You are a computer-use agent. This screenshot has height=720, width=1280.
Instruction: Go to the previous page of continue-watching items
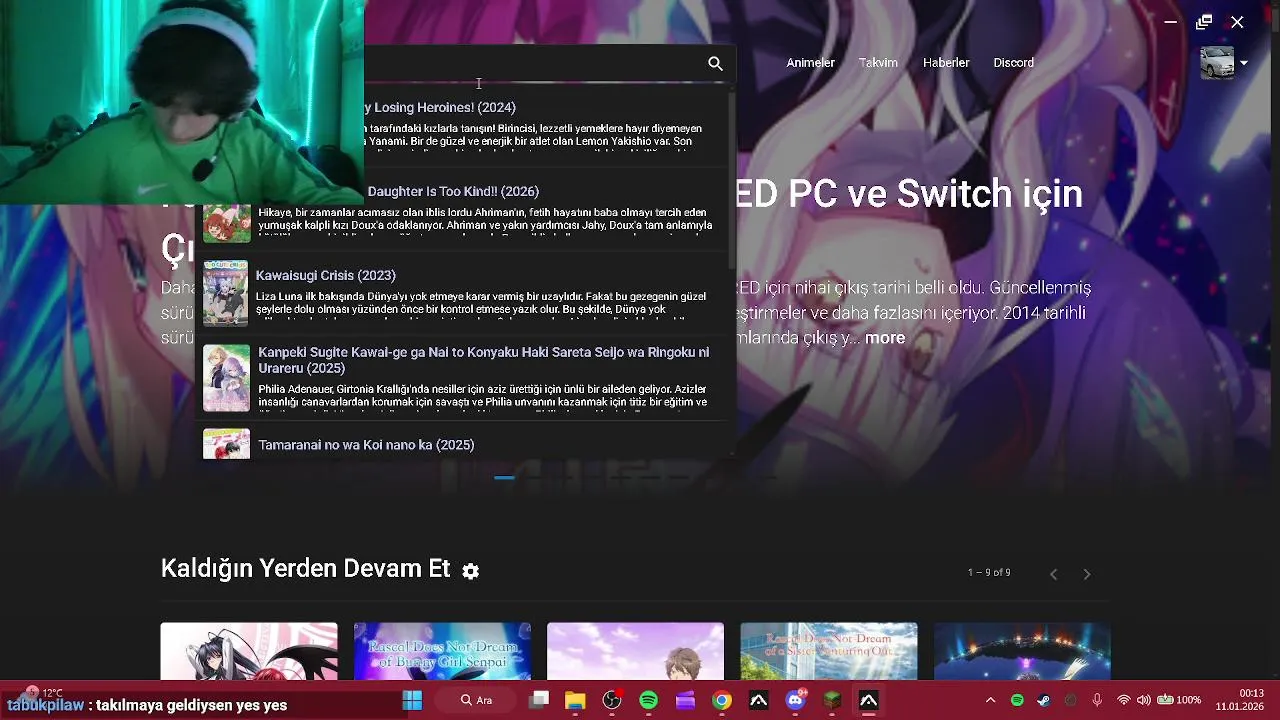(x=1053, y=574)
